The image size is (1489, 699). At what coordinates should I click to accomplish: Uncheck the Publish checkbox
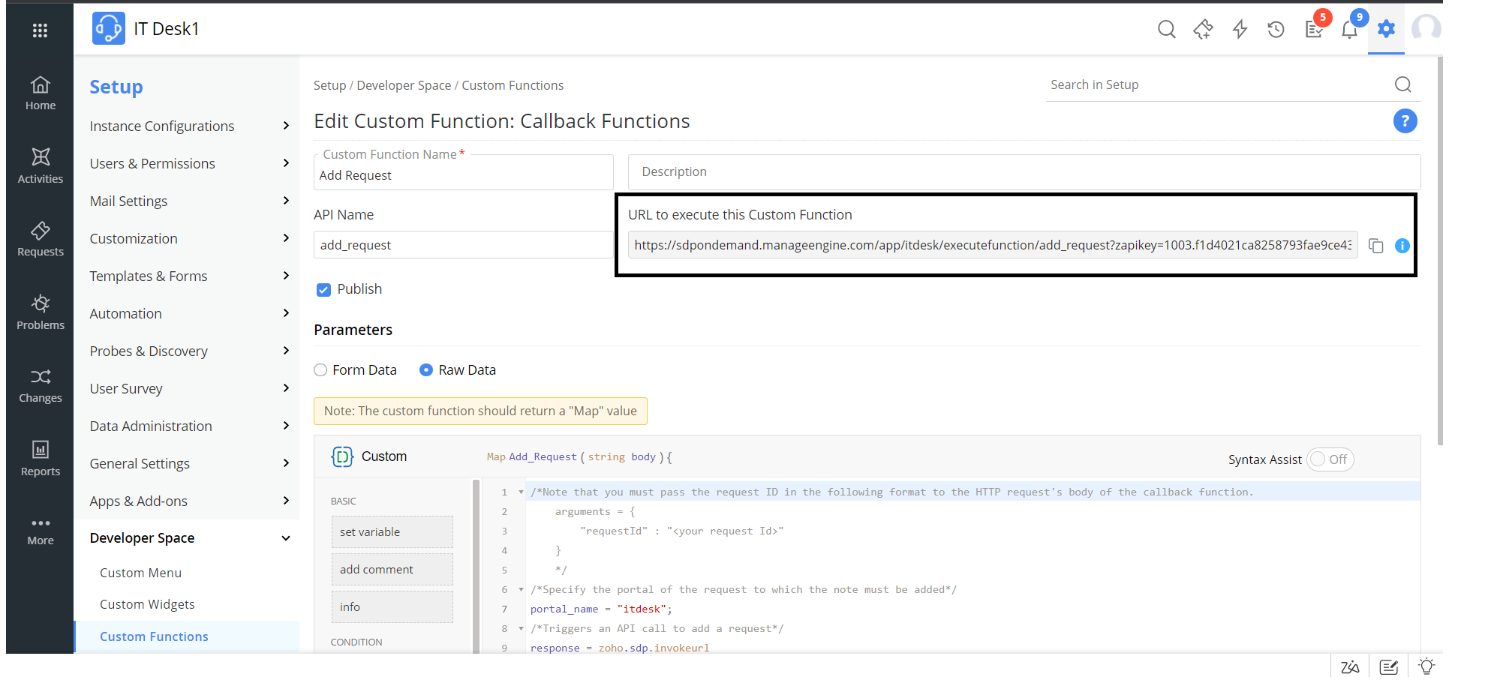(x=323, y=290)
